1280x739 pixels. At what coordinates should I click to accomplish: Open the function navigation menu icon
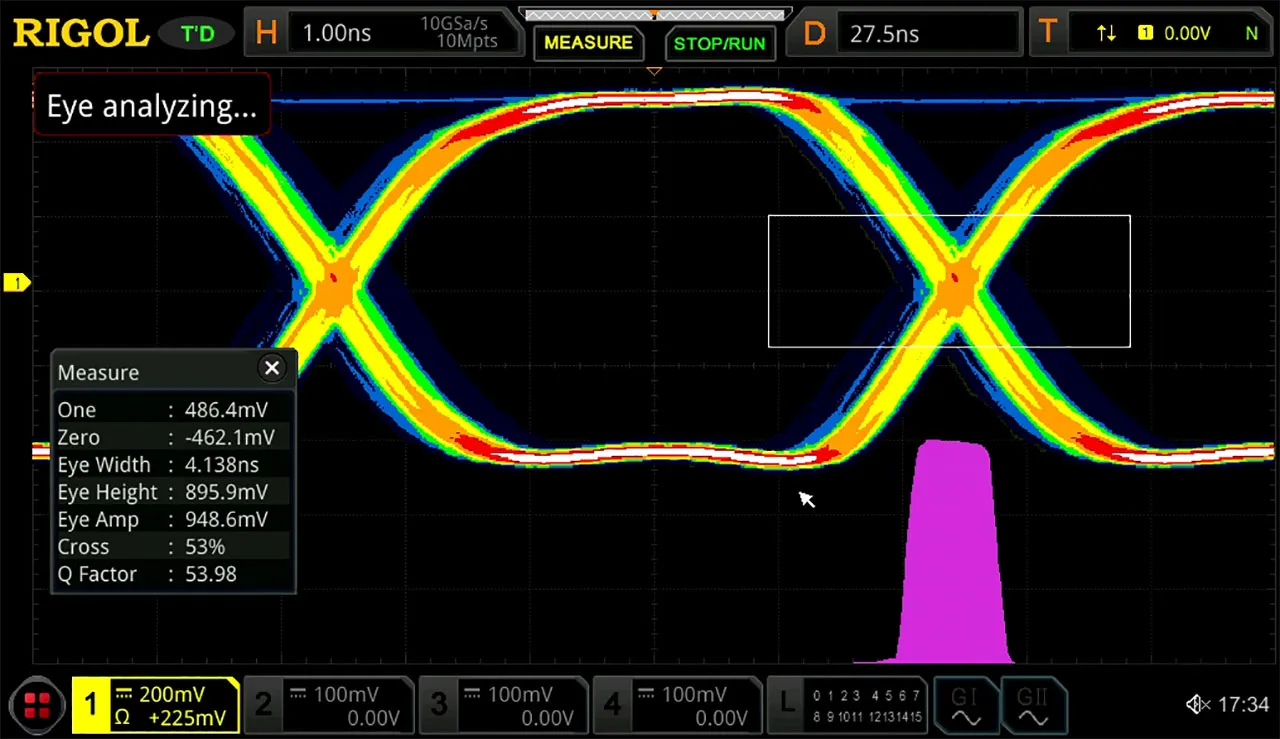[x=38, y=705]
